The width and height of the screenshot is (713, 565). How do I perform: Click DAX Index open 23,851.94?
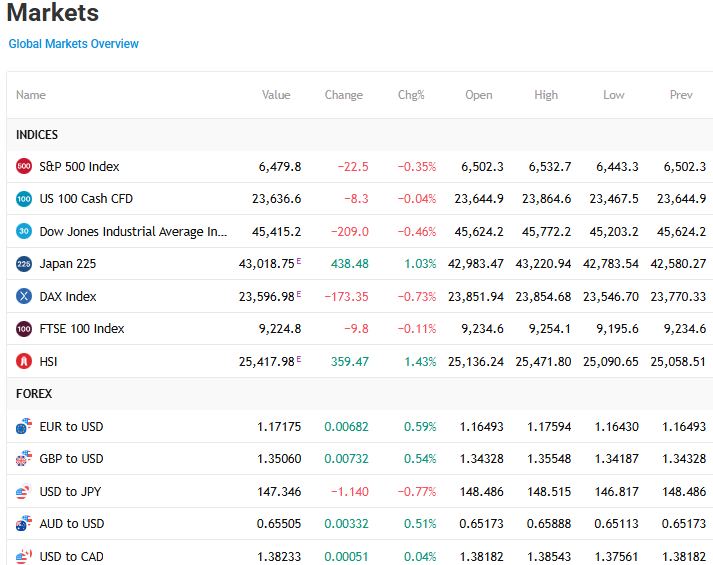click(x=476, y=297)
